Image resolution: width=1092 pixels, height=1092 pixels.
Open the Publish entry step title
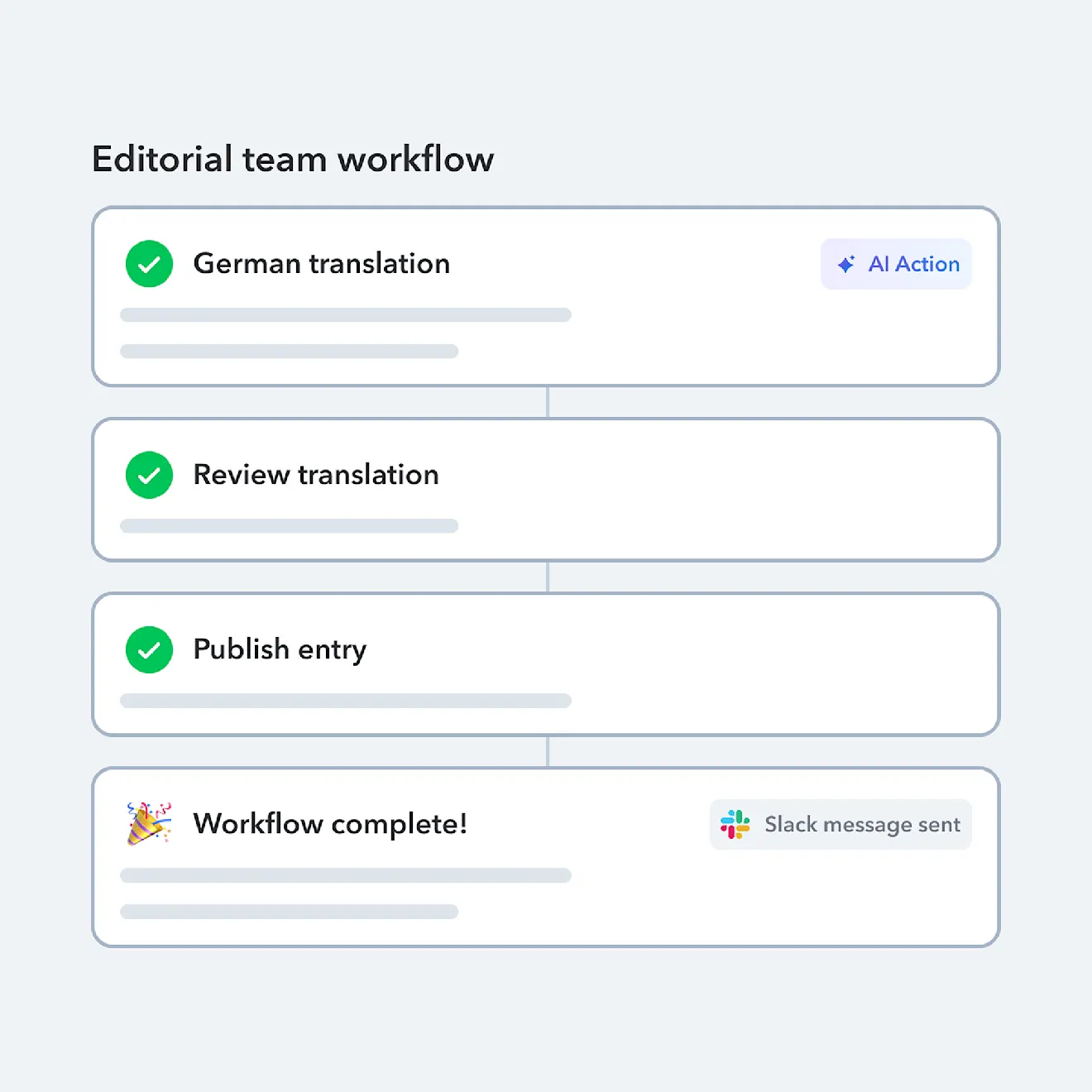(280, 649)
